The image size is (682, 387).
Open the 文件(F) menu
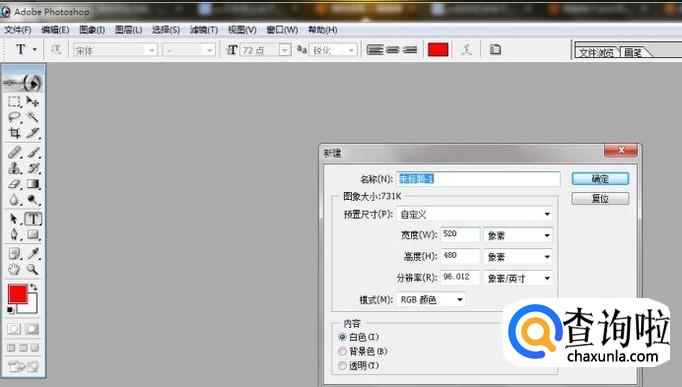coord(18,30)
